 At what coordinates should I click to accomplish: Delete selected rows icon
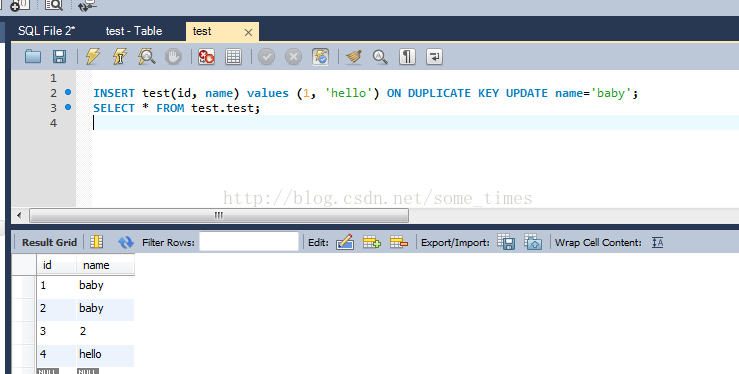[x=399, y=242]
